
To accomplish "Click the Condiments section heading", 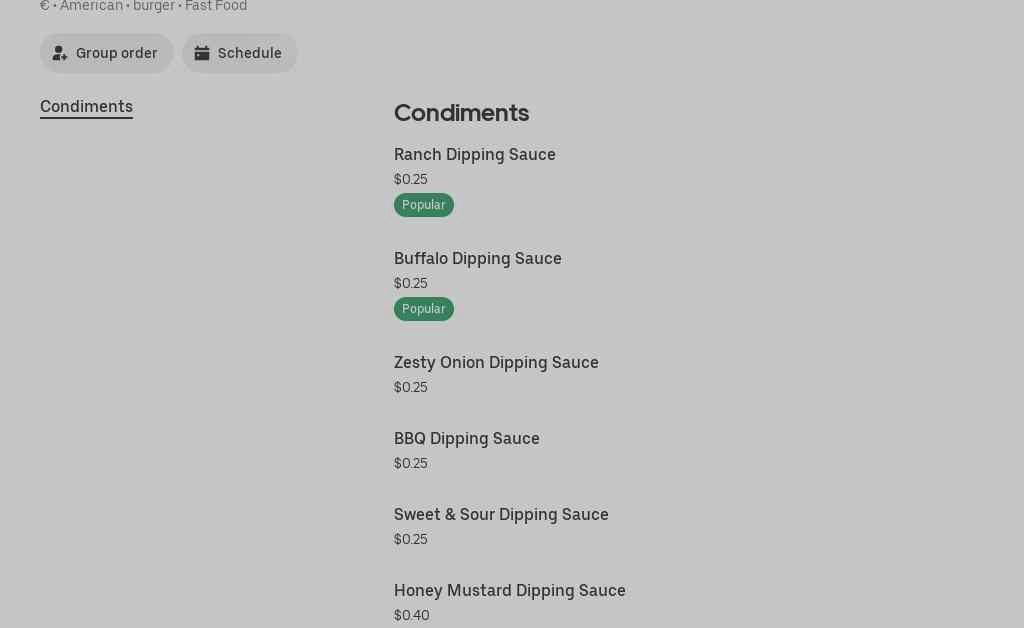I will [x=461, y=113].
